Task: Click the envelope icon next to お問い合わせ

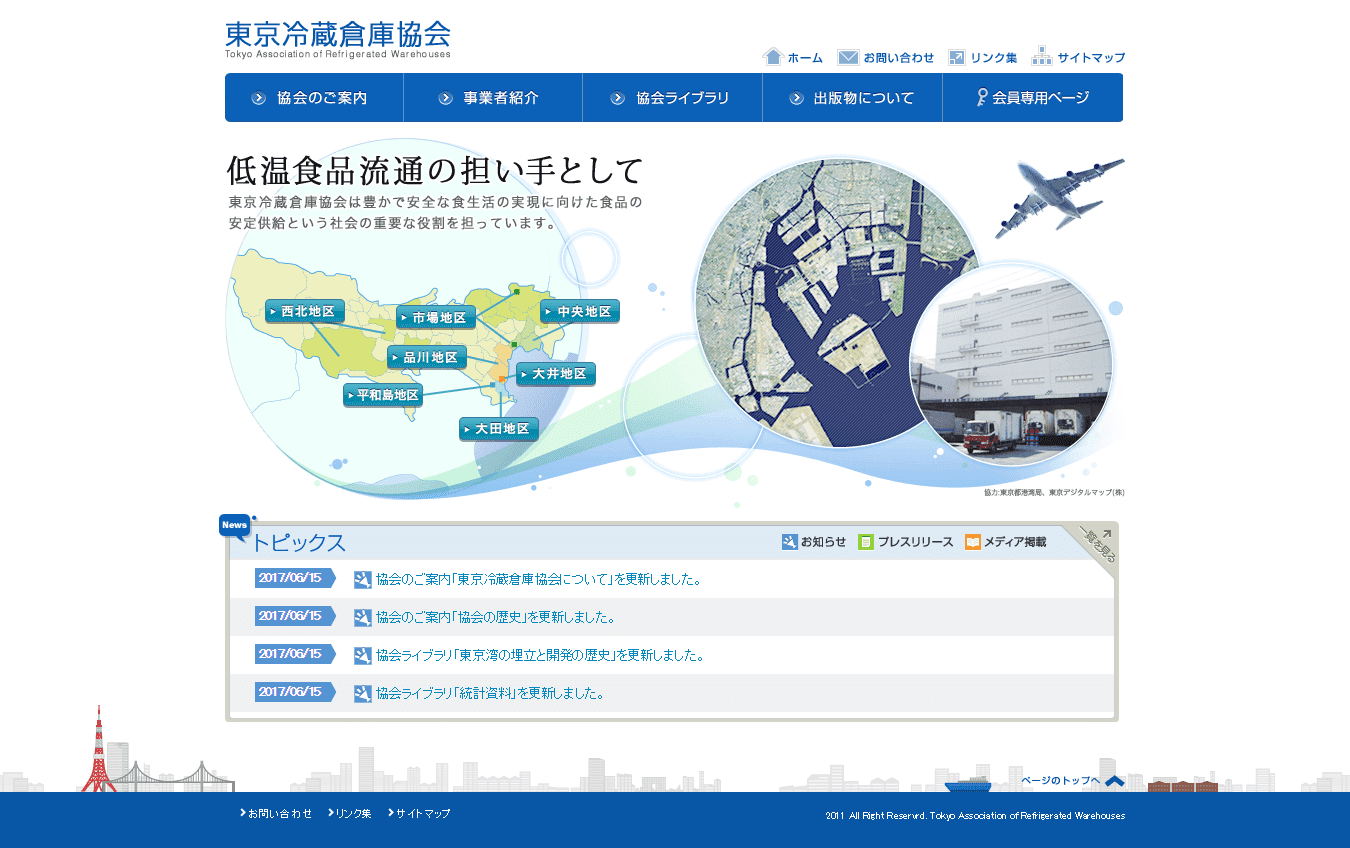Action: [848, 57]
